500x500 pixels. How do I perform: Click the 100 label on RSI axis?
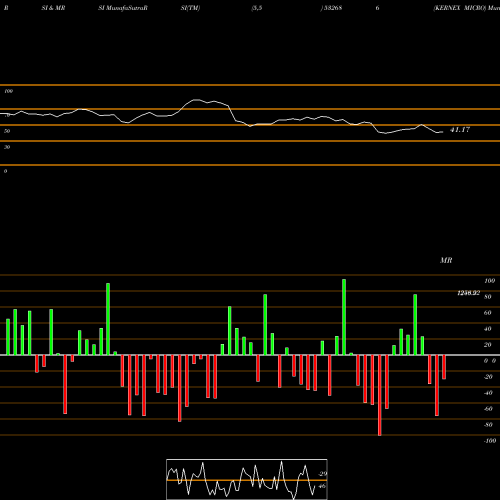pos(8,91)
